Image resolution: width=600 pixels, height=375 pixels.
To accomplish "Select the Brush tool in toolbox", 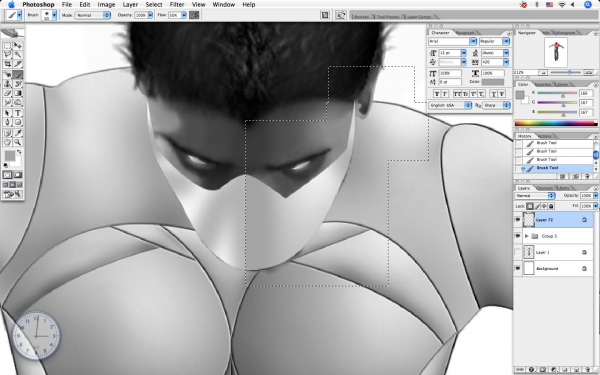I will (x=18, y=75).
